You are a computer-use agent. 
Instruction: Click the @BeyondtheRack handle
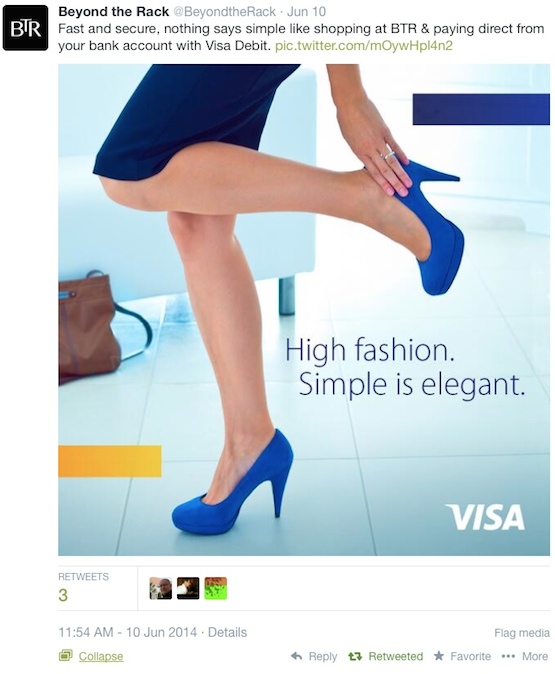tap(224, 12)
